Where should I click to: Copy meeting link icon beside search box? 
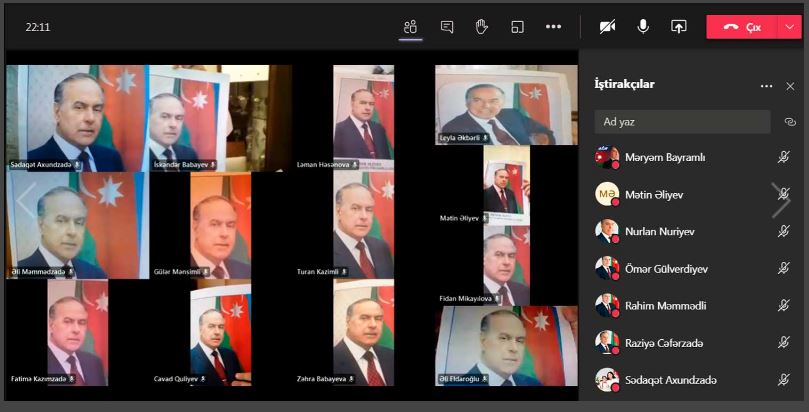(x=789, y=122)
